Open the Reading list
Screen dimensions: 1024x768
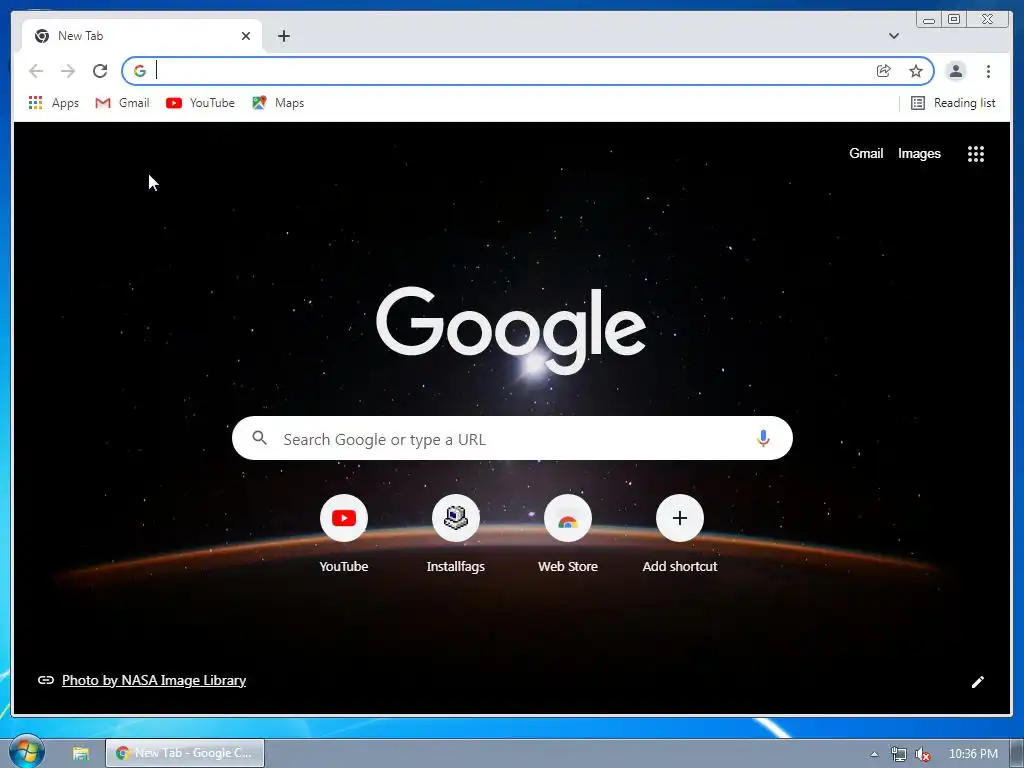953,103
